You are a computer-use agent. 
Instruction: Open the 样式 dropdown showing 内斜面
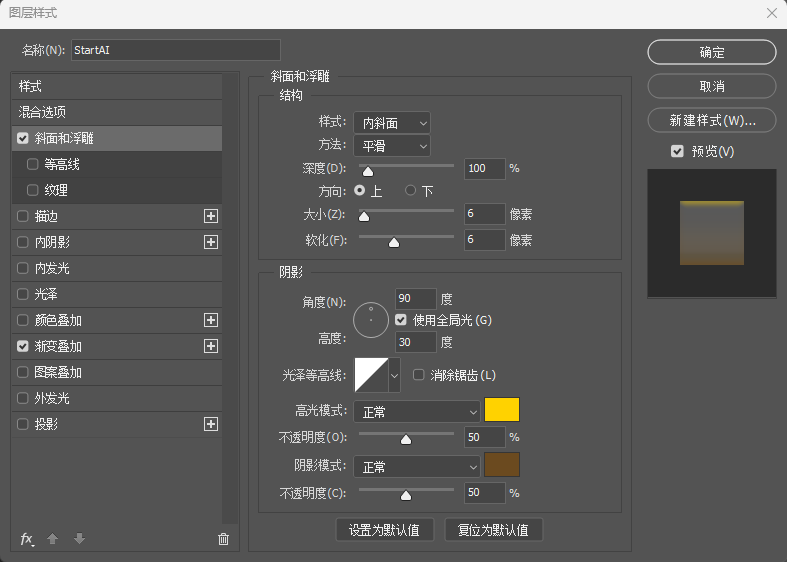[x=392, y=123]
